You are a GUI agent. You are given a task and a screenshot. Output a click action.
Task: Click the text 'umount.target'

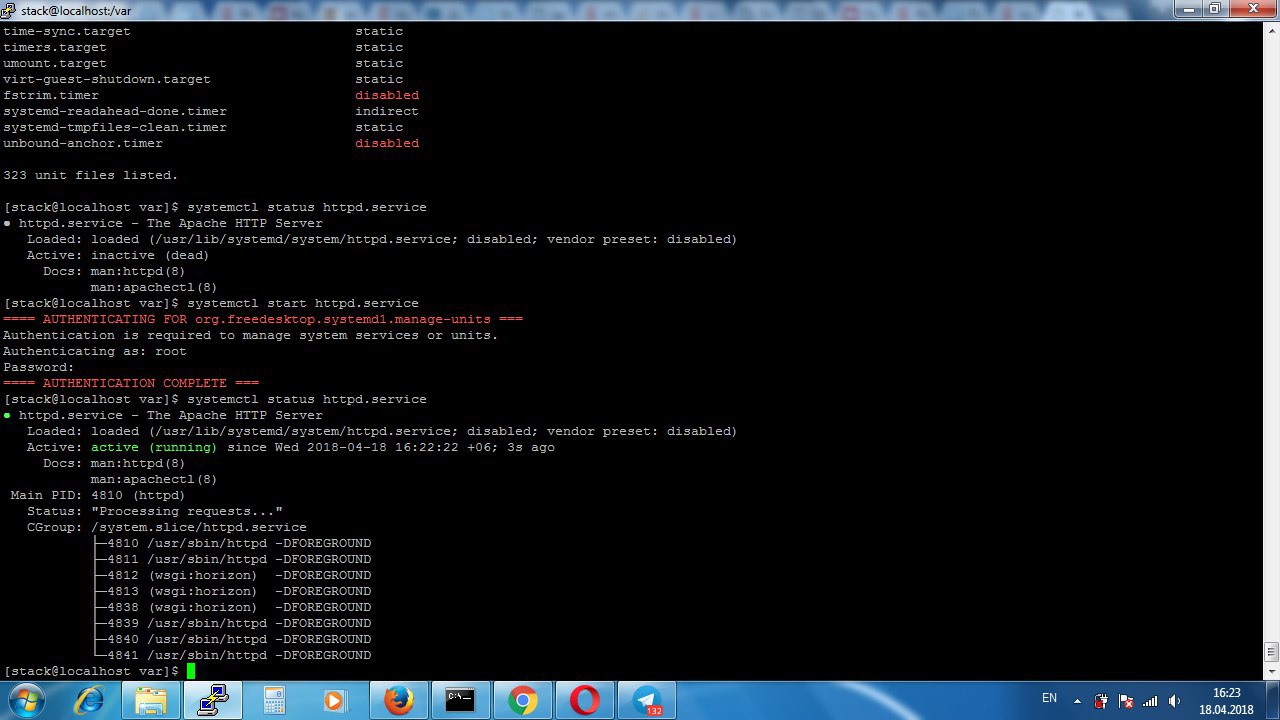55,63
